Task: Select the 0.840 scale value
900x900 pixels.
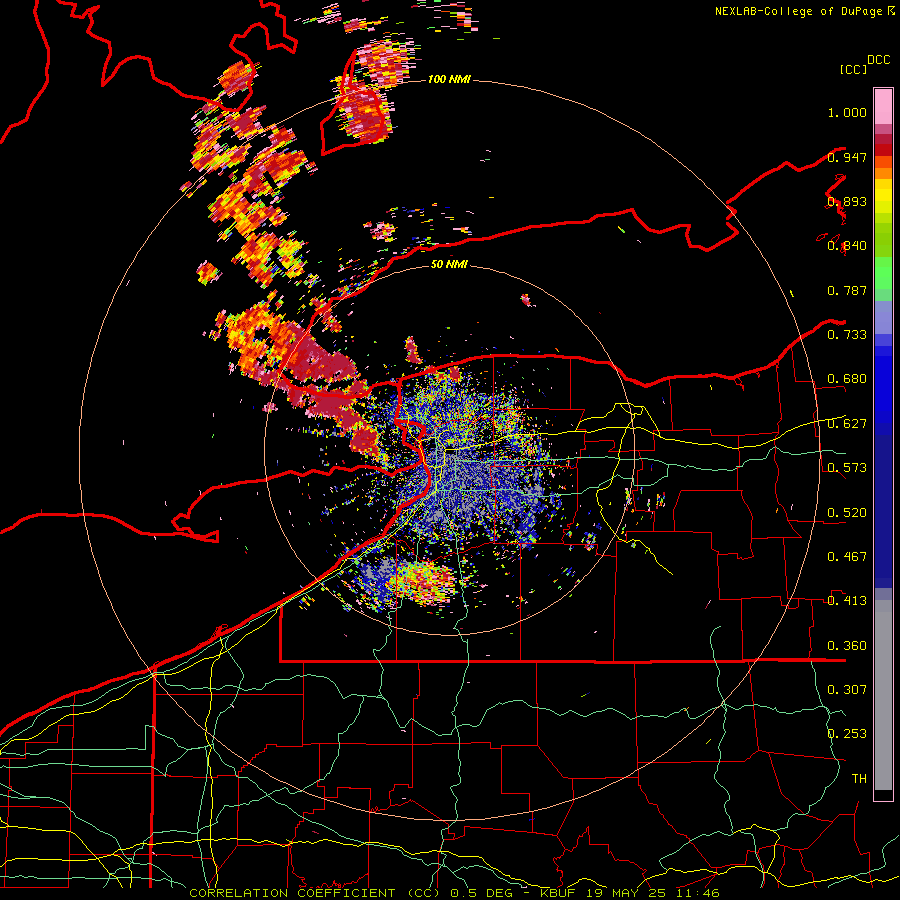Action: pyautogui.click(x=847, y=246)
